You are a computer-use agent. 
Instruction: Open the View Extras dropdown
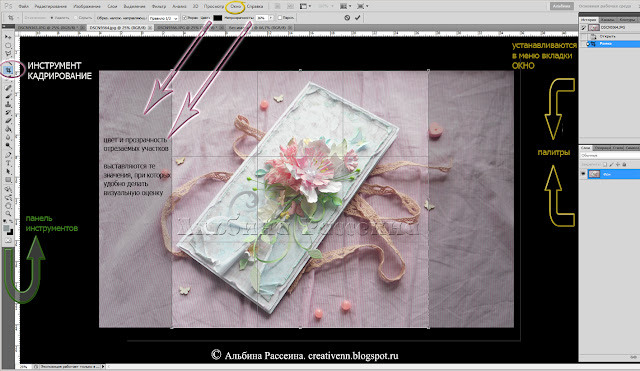click(305, 6)
